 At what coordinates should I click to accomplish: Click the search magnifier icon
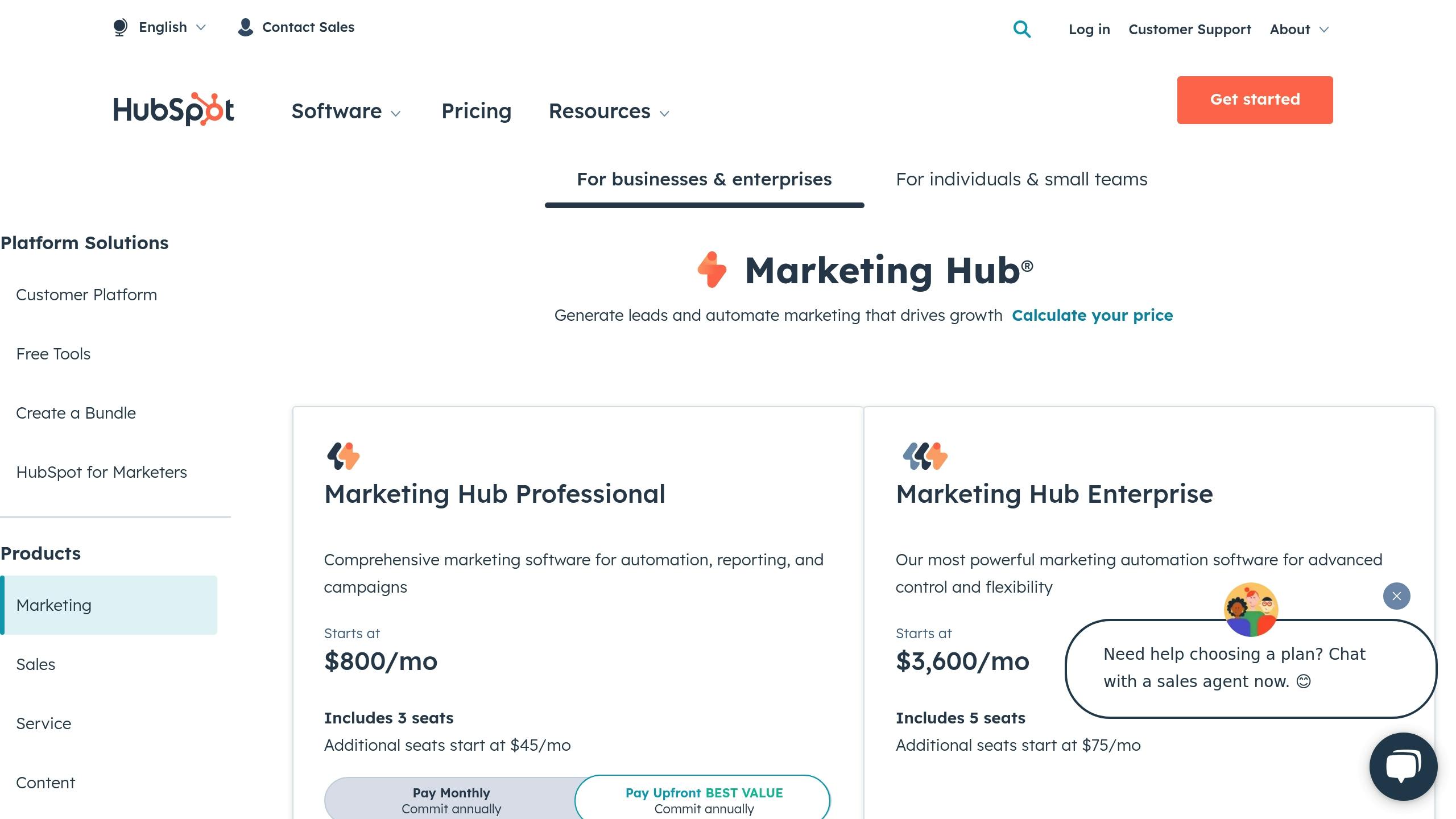1021,29
